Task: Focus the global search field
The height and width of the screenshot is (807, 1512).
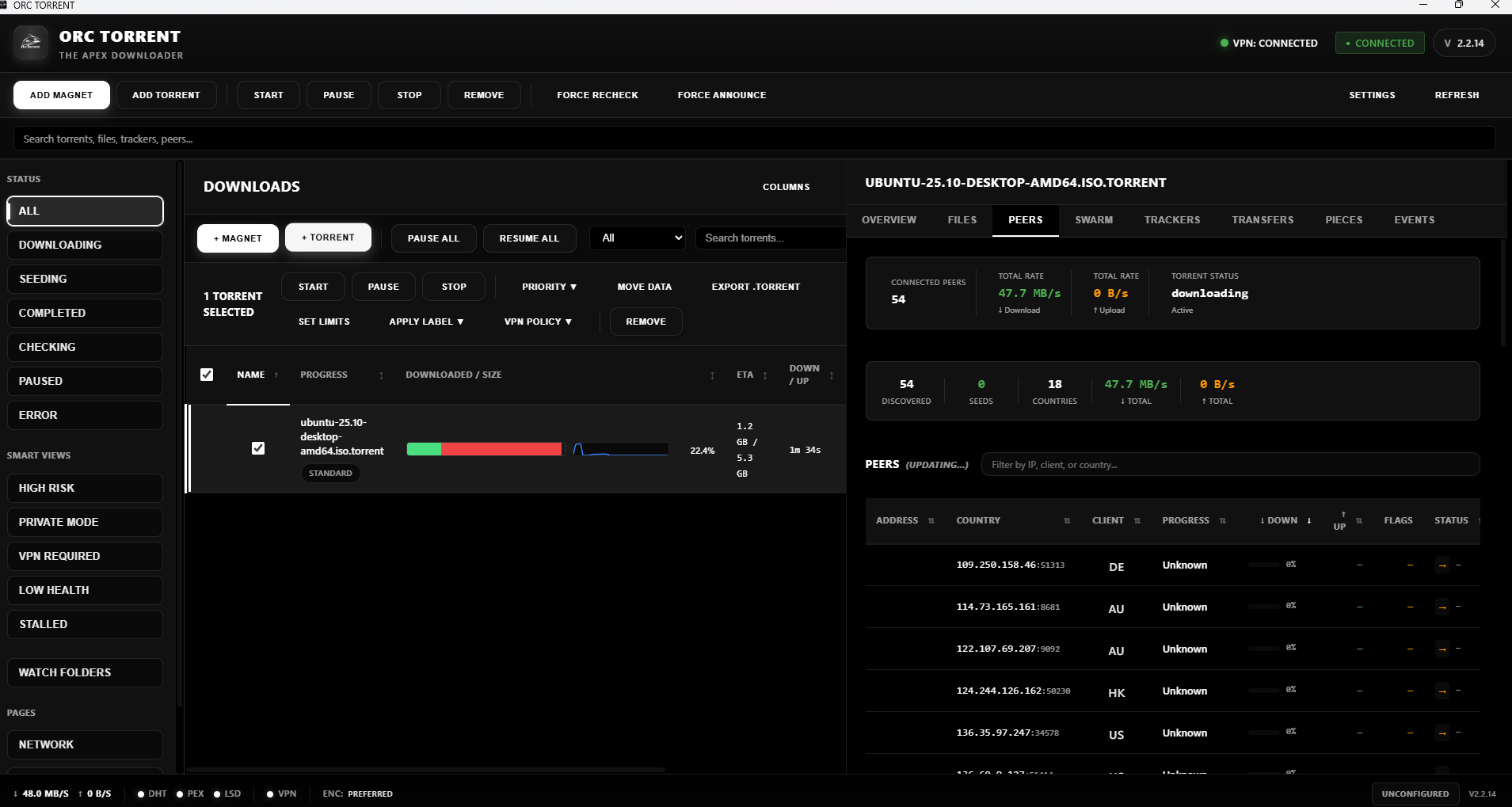Action: pos(755,139)
